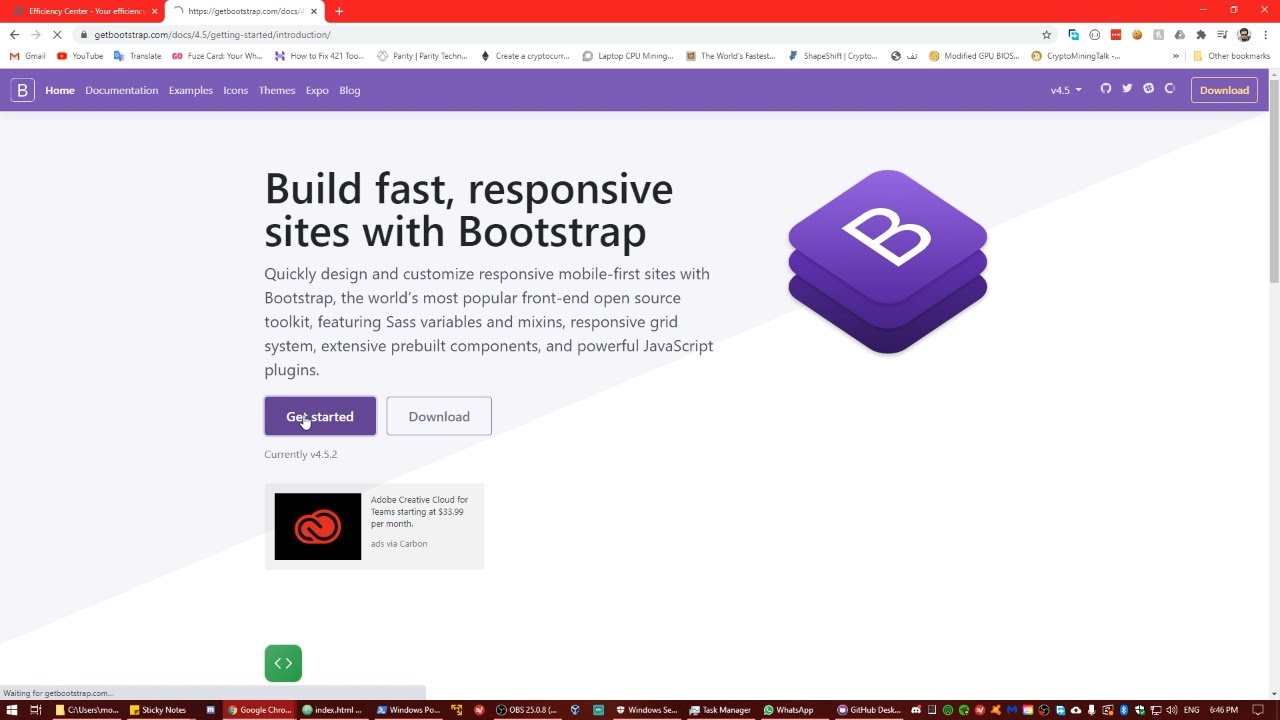The height and width of the screenshot is (720, 1280).
Task: Stop loading the page with X button
Action: pyautogui.click(x=56, y=34)
